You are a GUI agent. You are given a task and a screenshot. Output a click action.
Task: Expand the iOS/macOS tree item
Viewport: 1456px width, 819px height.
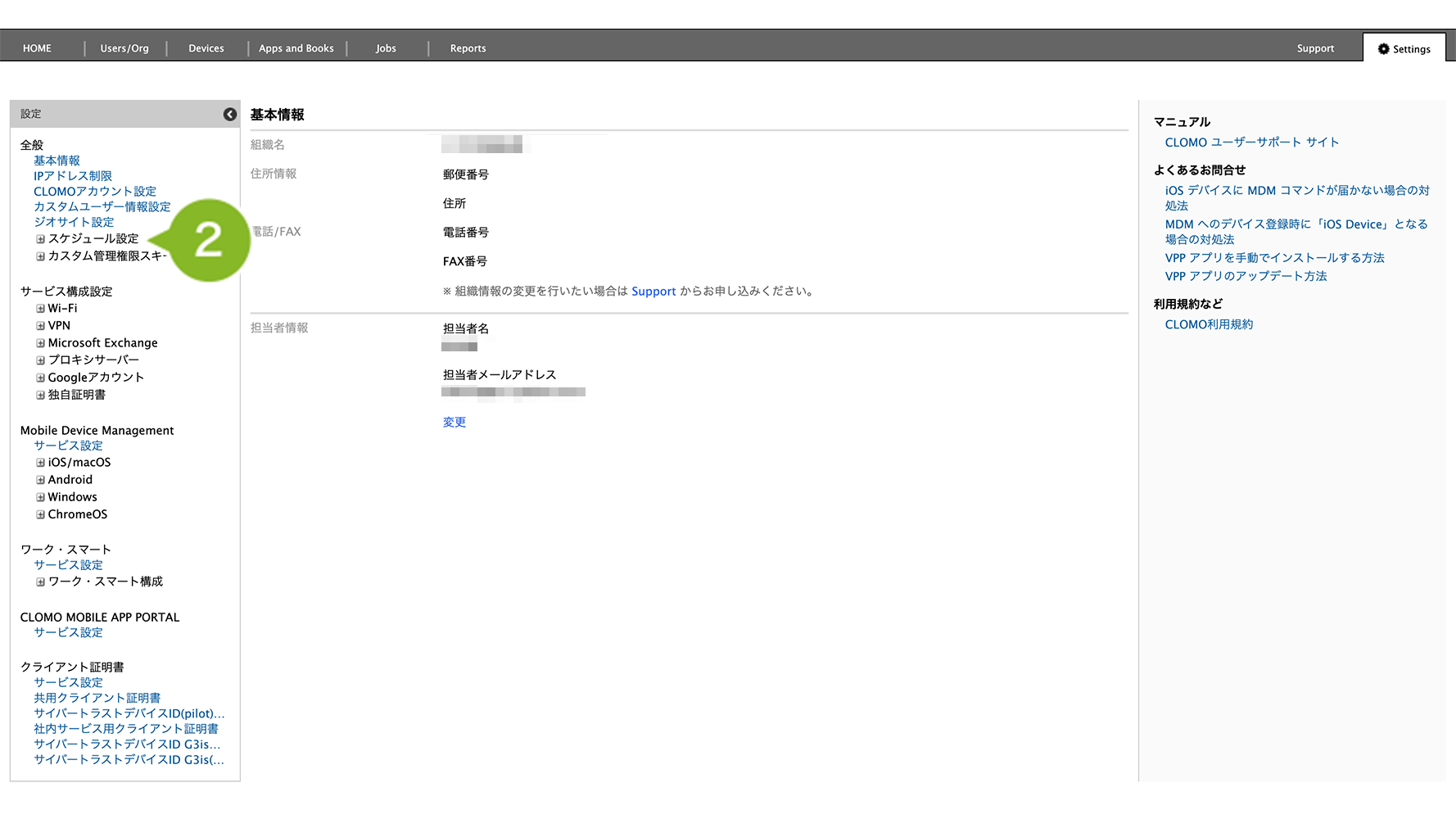tap(40, 463)
